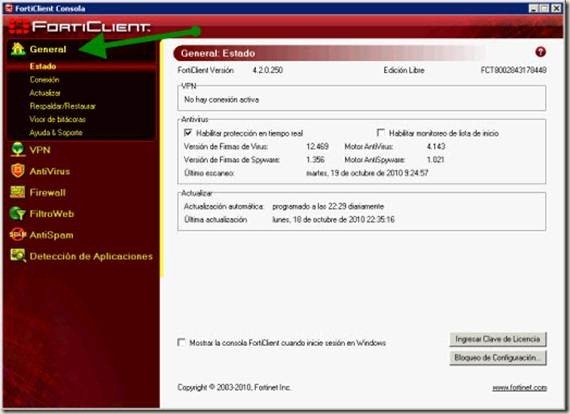Viewport: 570px width, 414px height.
Task: Click Bloqueo de Configuración button
Action: (498, 358)
